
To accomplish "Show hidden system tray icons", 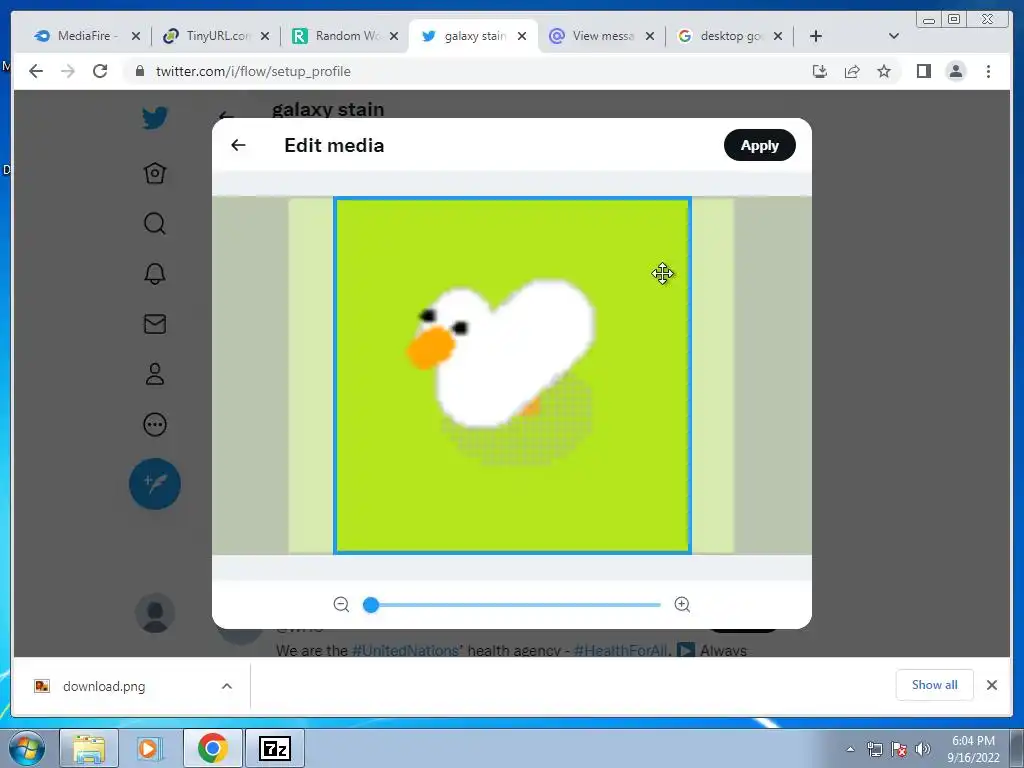I will 850,749.
